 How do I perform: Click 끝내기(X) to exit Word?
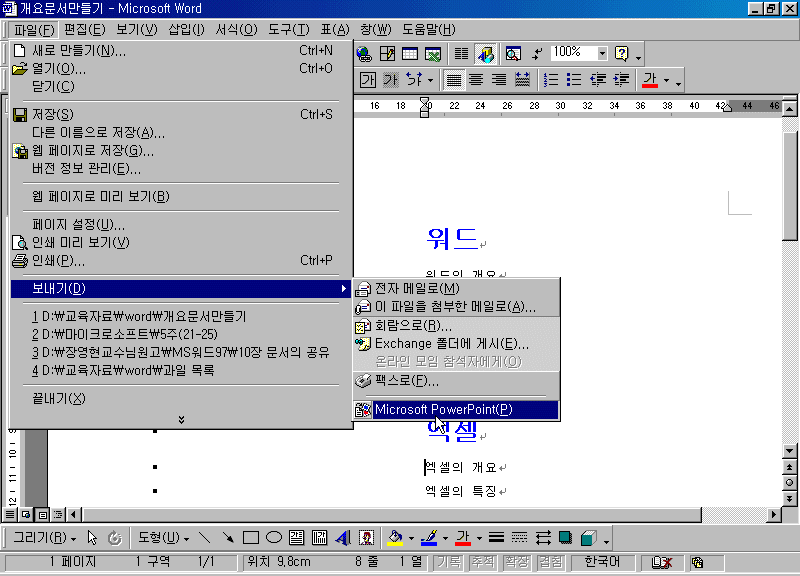(58, 398)
